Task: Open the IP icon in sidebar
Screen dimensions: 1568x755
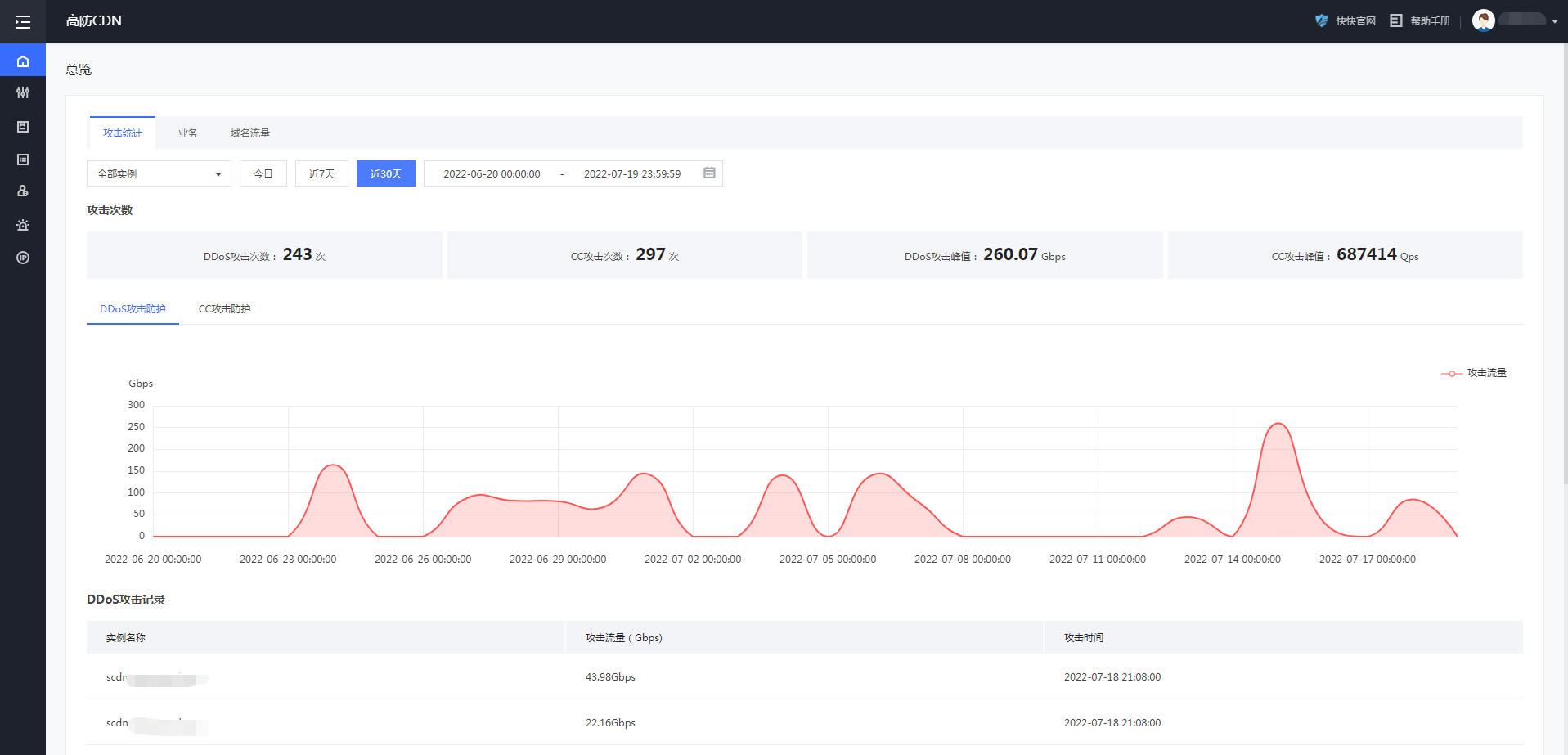Action: pos(23,258)
